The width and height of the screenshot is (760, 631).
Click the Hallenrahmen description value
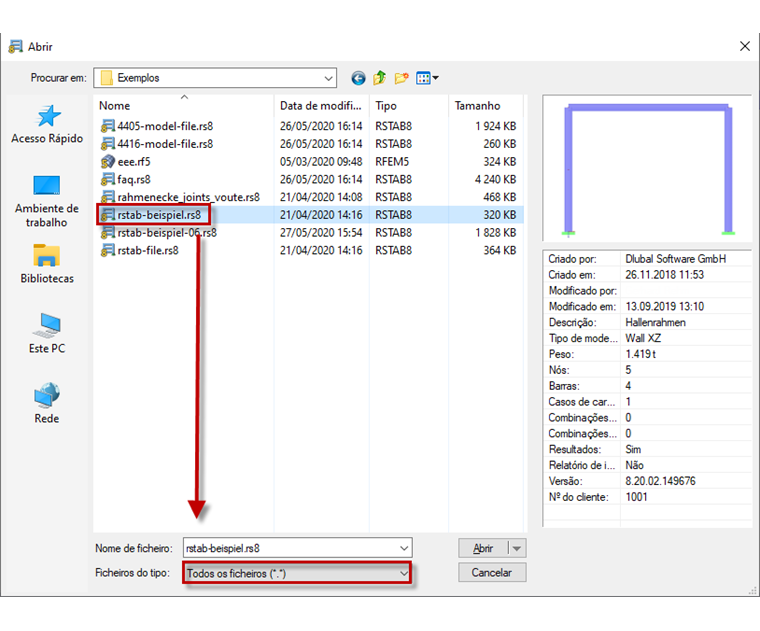655,323
